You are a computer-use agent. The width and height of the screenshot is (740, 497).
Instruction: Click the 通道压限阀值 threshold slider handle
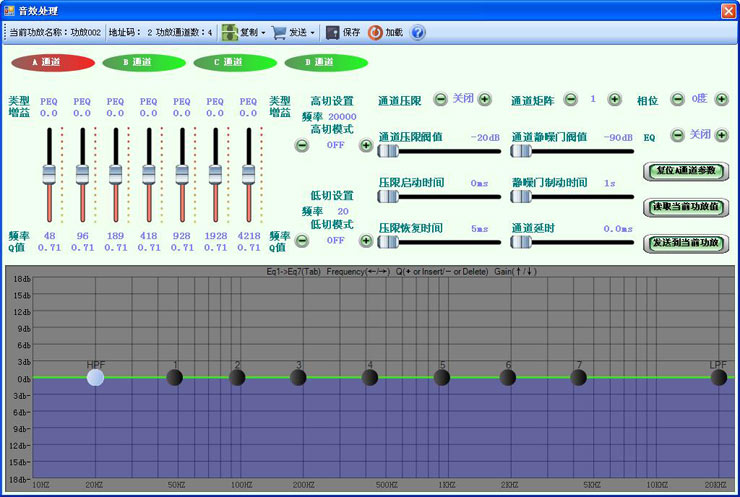tap(388, 151)
